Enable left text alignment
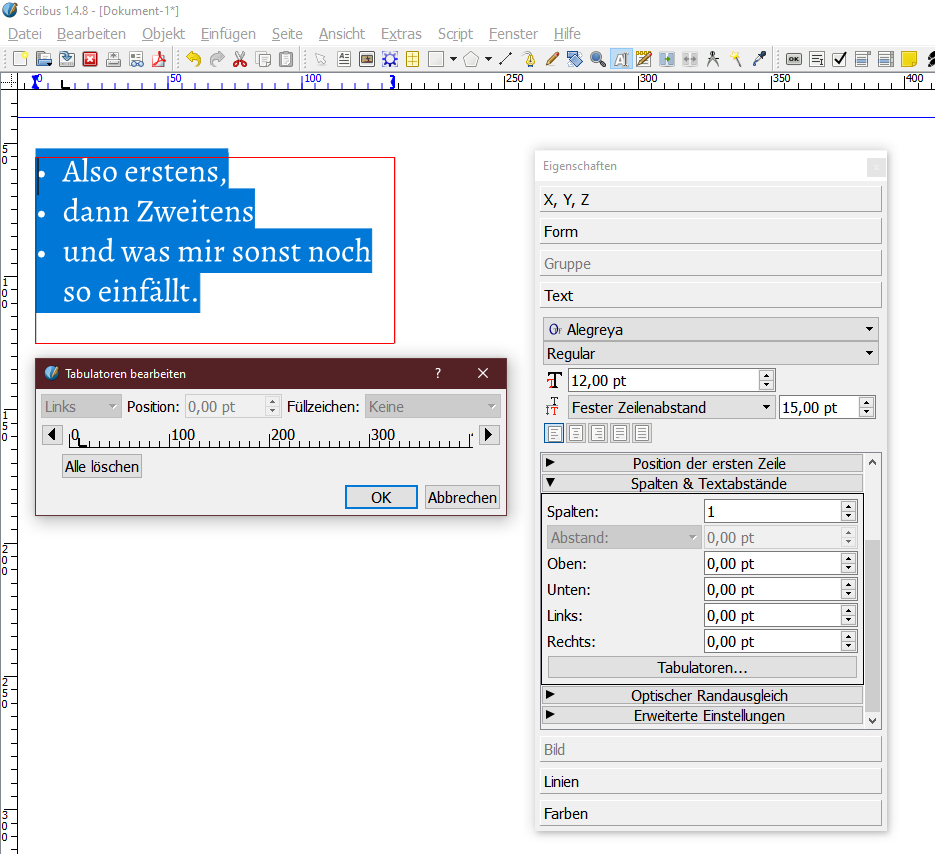Viewport: 935px width, 854px height. (x=554, y=433)
